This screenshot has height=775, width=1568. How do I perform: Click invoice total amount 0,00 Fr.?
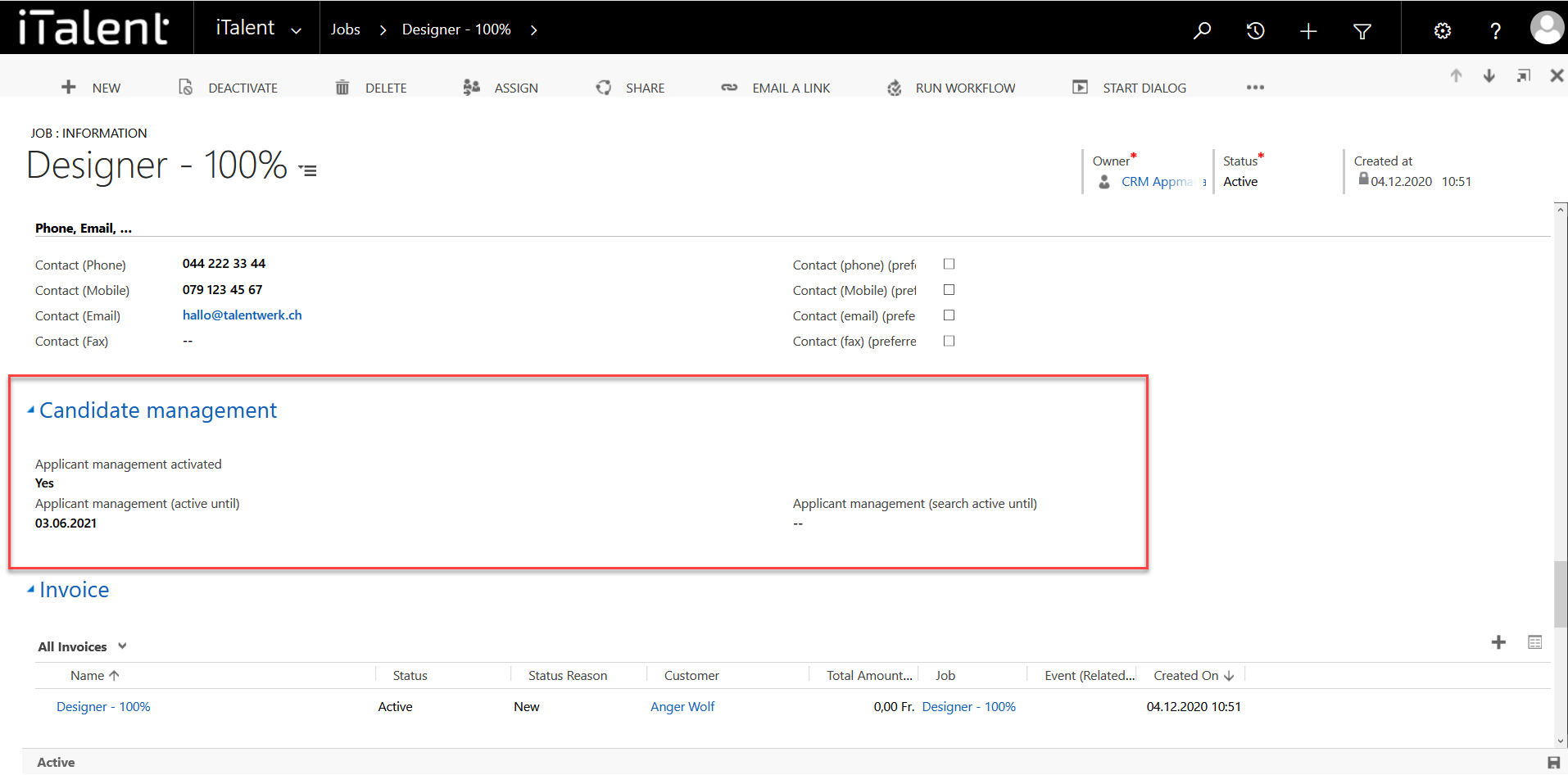894,706
